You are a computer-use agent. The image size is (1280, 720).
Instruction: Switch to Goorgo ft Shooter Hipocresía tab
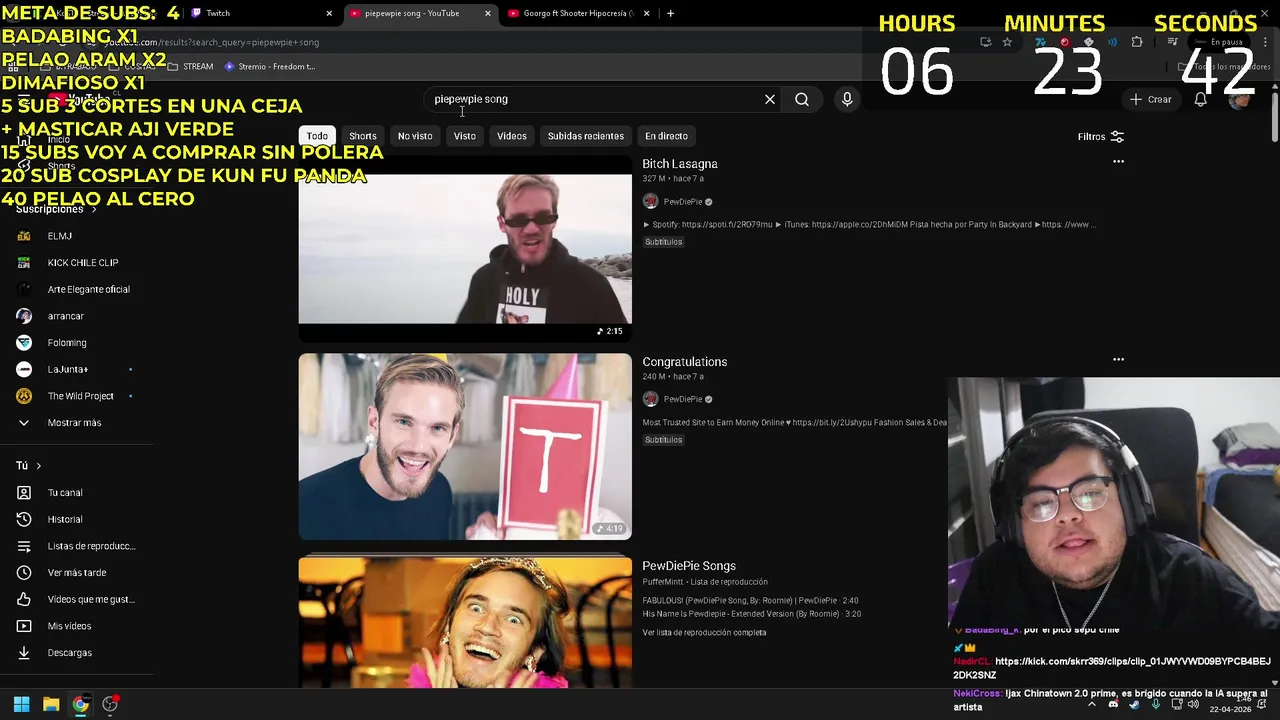578,13
